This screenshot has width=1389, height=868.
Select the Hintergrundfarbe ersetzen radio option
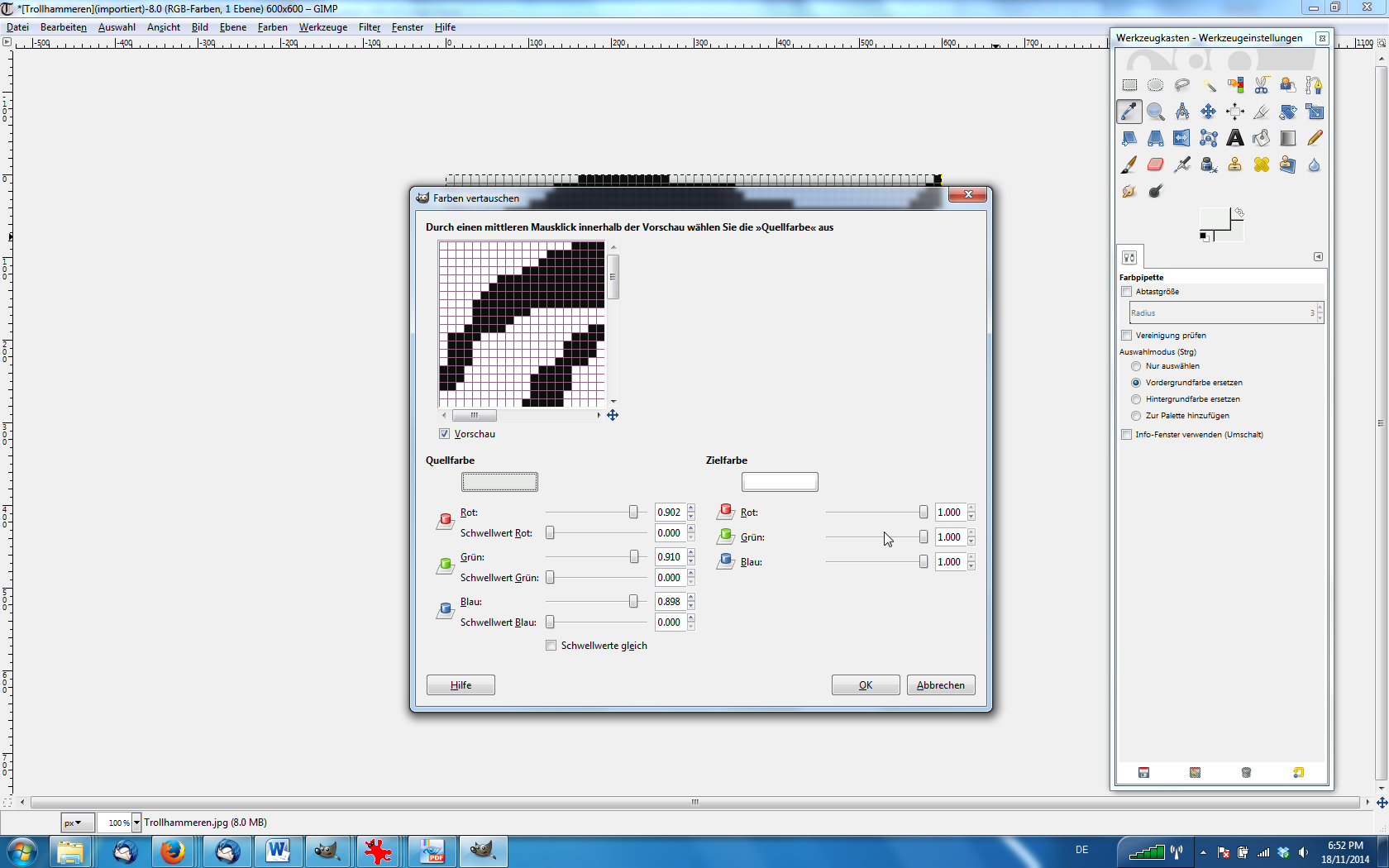coord(1136,399)
